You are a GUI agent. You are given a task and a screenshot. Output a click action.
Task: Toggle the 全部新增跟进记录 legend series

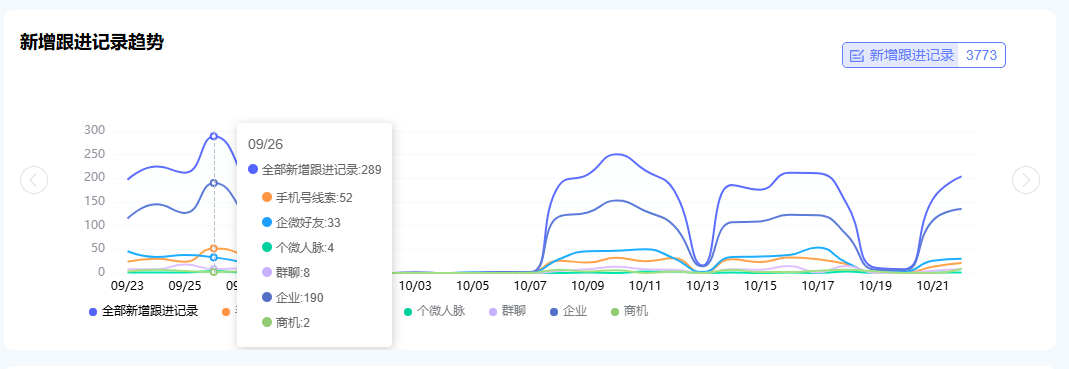pyautogui.click(x=143, y=312)
